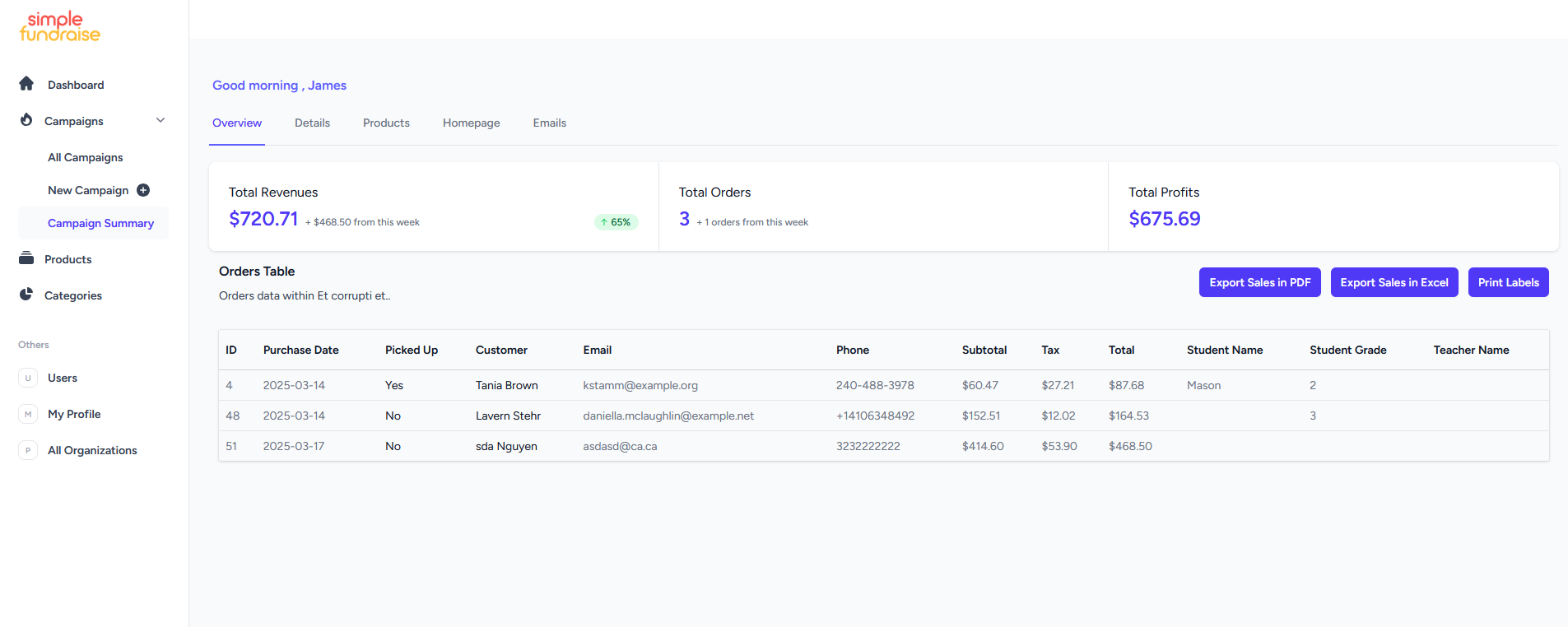Screen dimensions: 1568x627
Task: Click customer name Lavern Stehr
Action: 508,416
